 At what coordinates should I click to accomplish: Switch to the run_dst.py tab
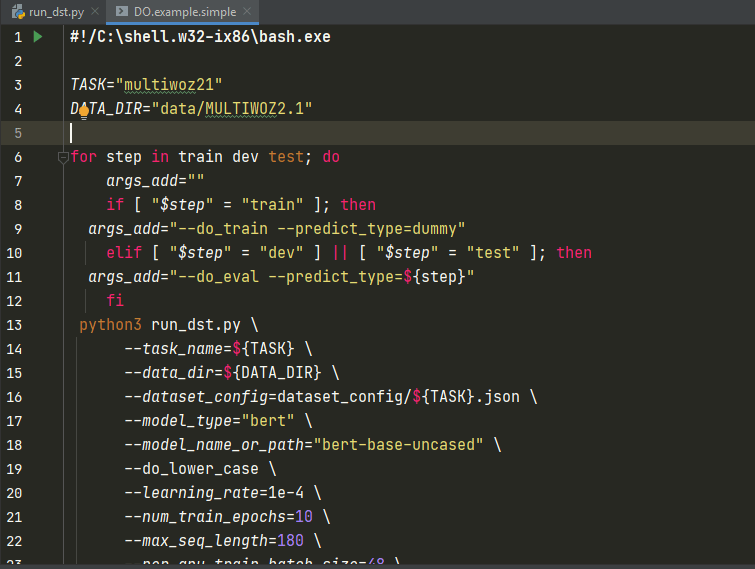[48, 12]
